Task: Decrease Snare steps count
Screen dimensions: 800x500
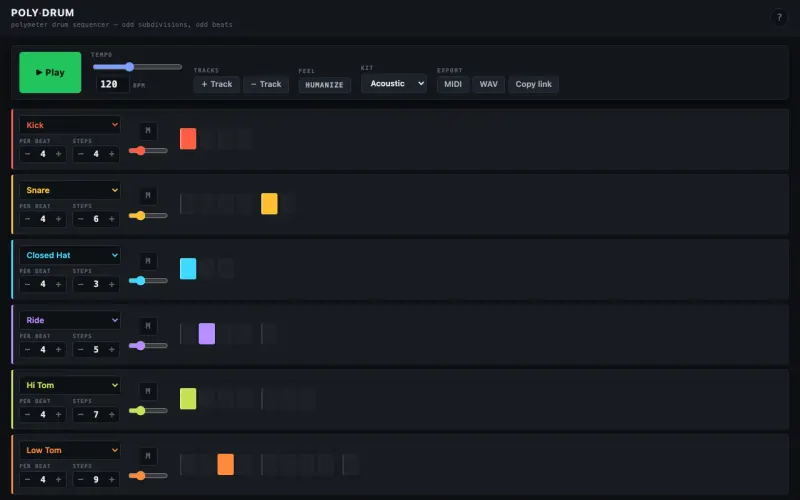Action: point(81,219)
